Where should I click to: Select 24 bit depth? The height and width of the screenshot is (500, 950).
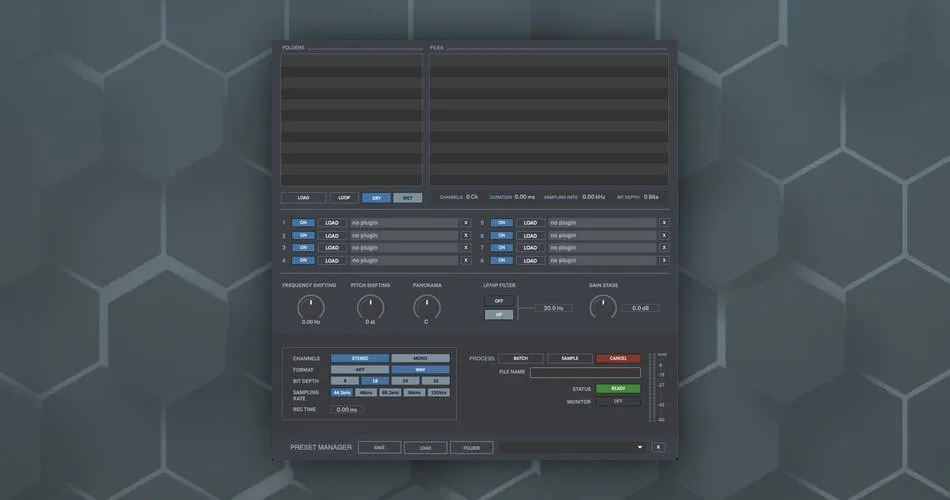(x=405, y=381)
